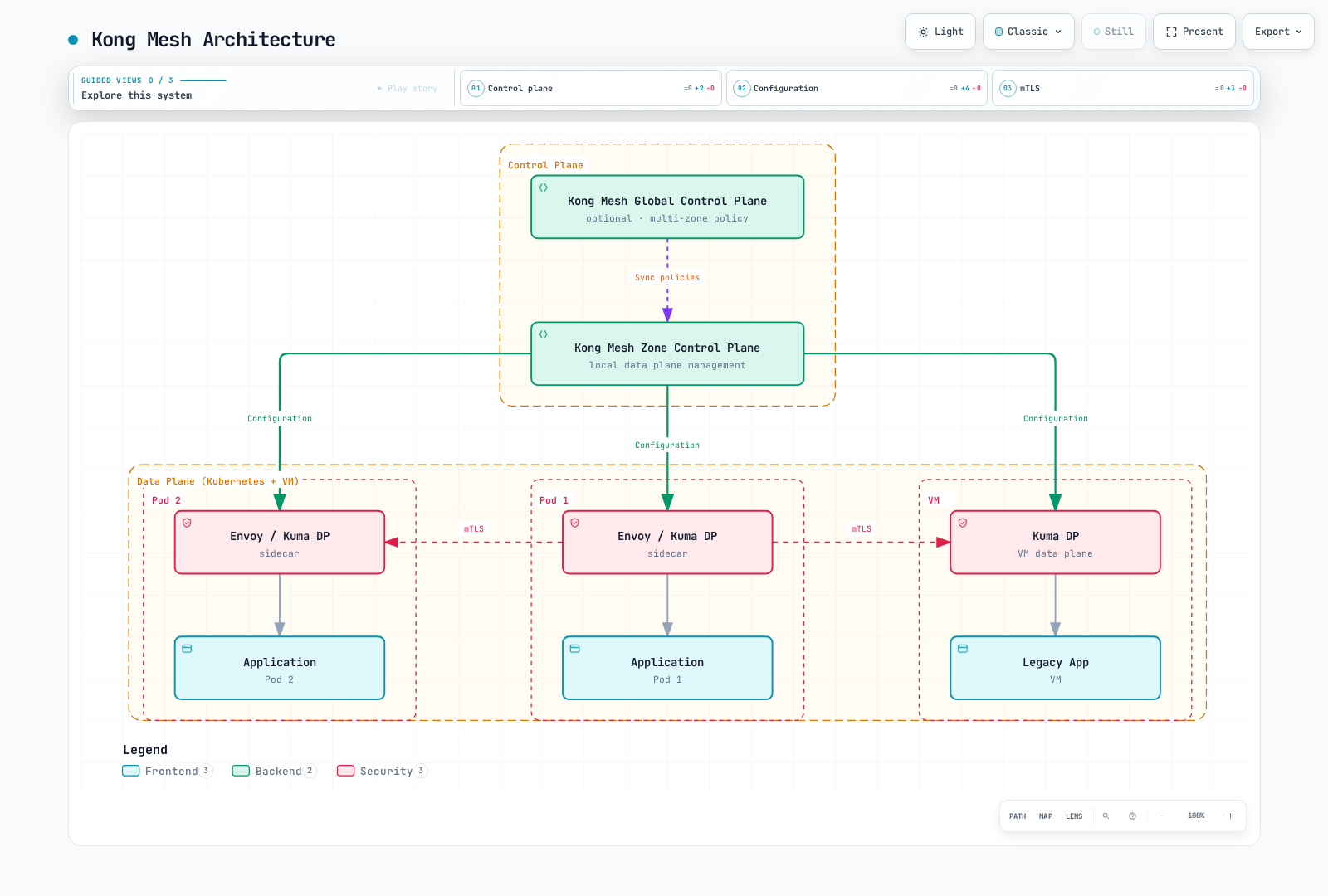This screenshot has height=896, width=1328.
Task: Select Kuma DP VM data plane node
Action: [x=1056, y=543]
